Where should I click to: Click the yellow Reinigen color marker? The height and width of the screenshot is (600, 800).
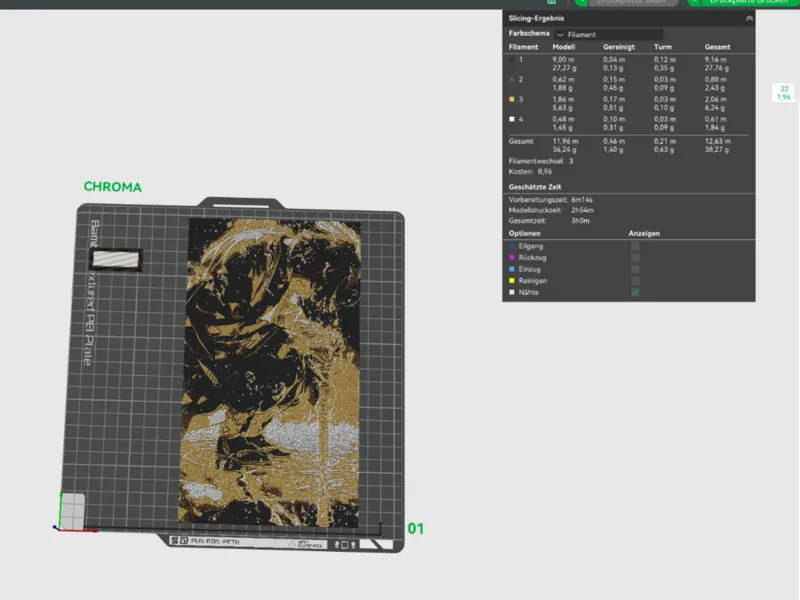click(512, 281)
